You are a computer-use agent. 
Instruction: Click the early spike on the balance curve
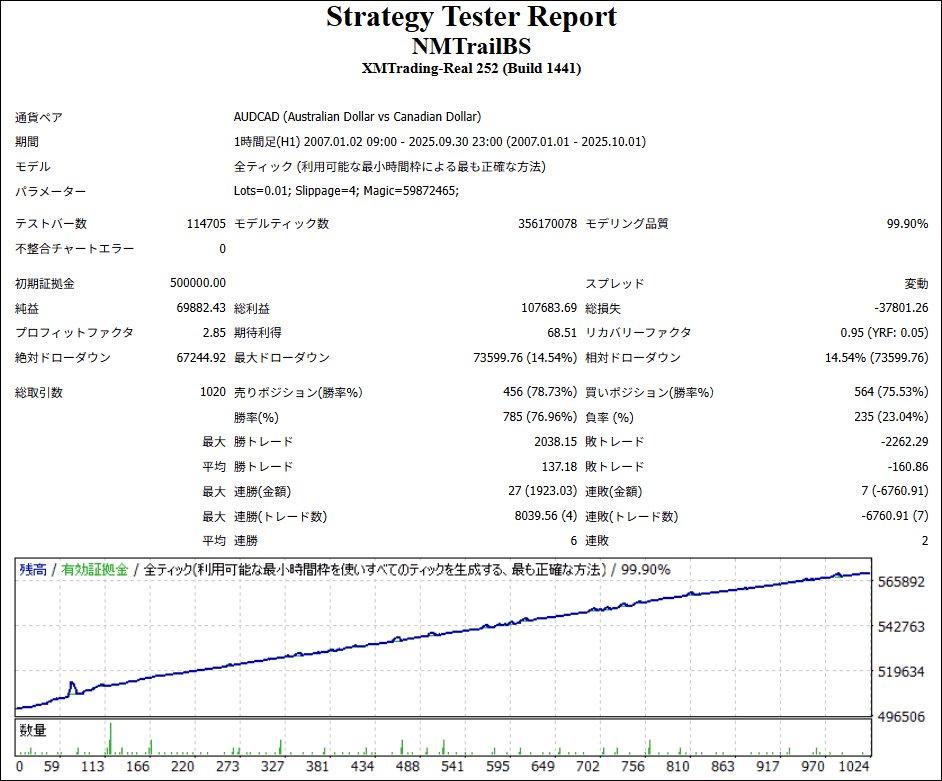click(x=72, y=686)
